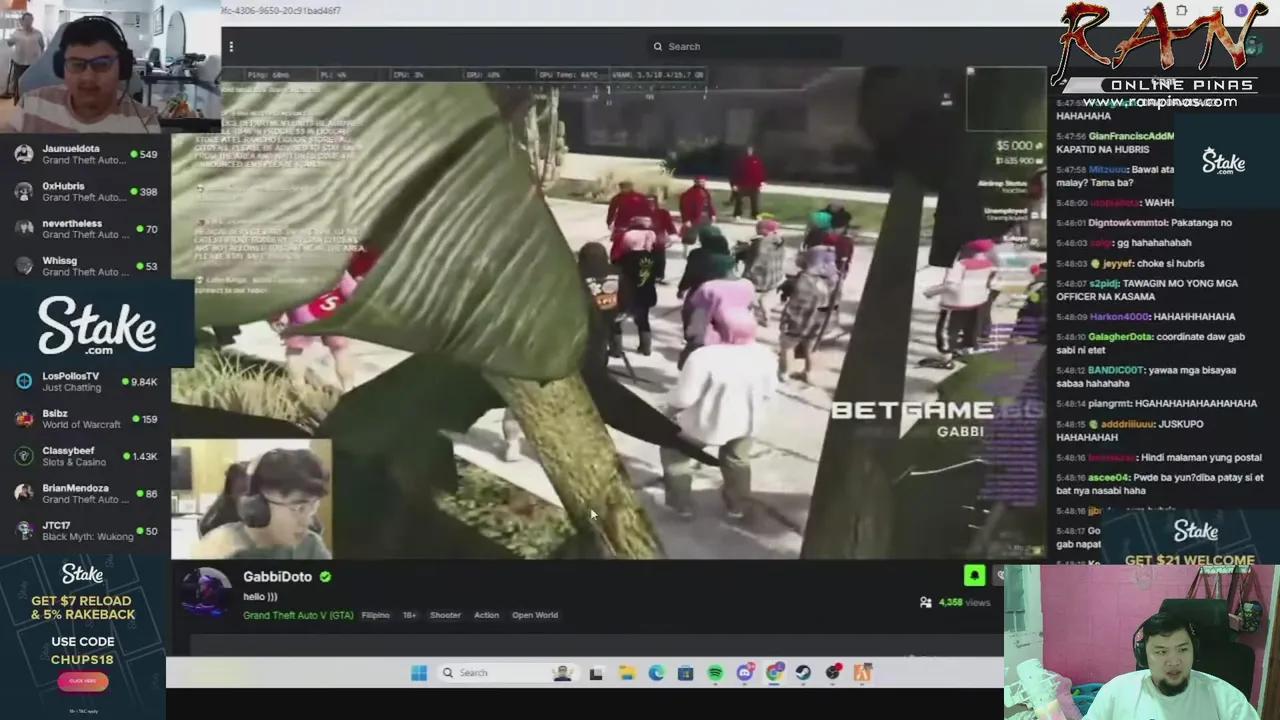Click chat username Harkon4000

click(1119, 317)
